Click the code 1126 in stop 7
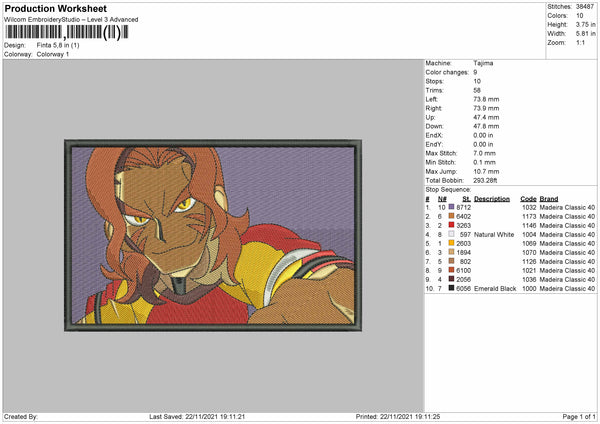Viewport: 600px width, 424px height. 529,261
